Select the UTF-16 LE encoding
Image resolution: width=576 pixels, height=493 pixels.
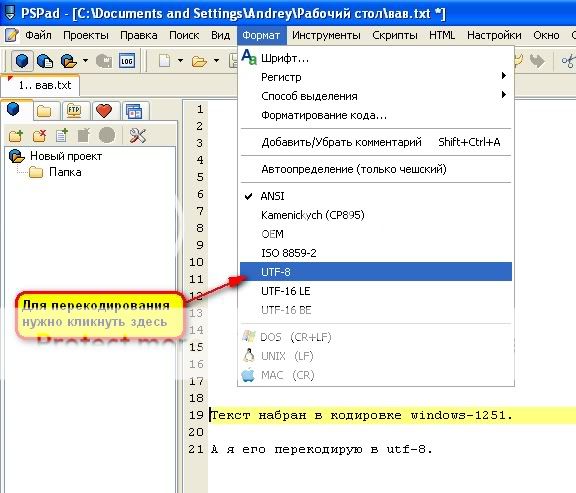click(x=375, y=291)
